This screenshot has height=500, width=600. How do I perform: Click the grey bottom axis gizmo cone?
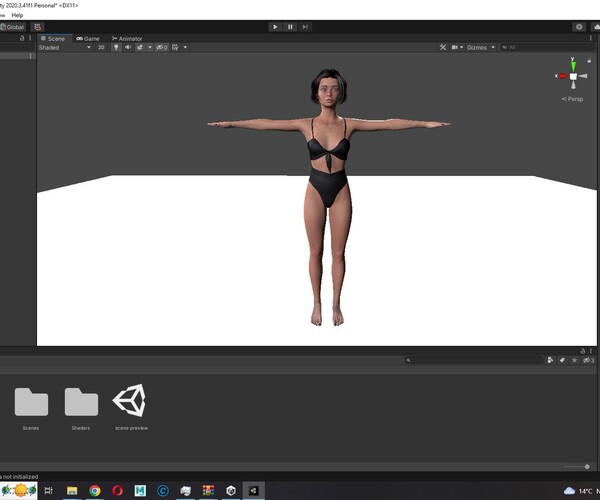pos(573,85)
